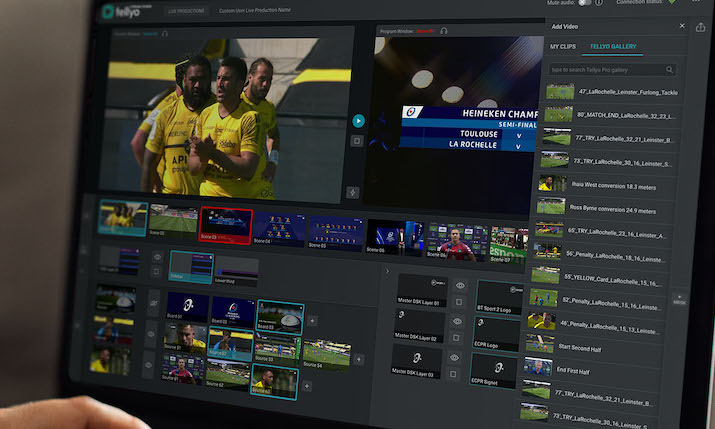The width and height of the screenshot is (715, 429).
Task: Select the Board 03 thumbnail
Action: [x=280, y=317]
